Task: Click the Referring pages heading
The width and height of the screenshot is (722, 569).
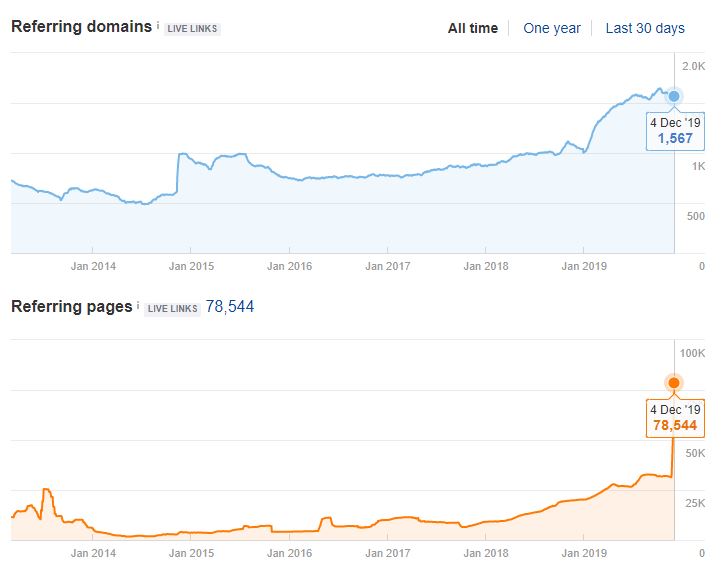Action: point(72,307)
